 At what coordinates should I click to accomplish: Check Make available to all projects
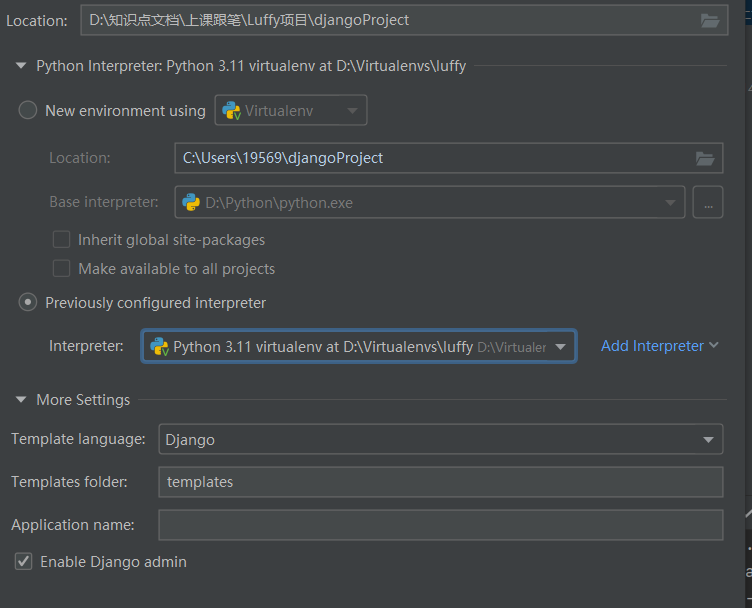62,269
